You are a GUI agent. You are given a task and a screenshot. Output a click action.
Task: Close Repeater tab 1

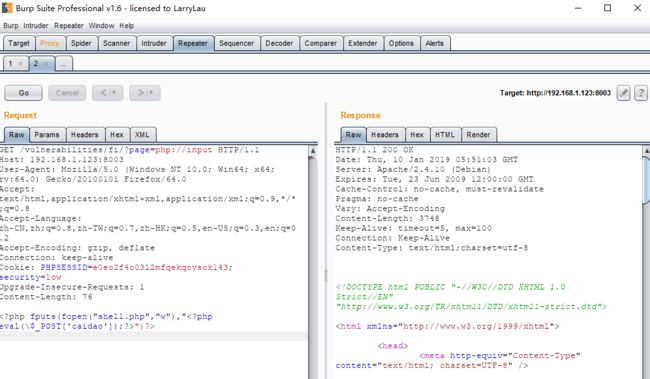point(20,64)
